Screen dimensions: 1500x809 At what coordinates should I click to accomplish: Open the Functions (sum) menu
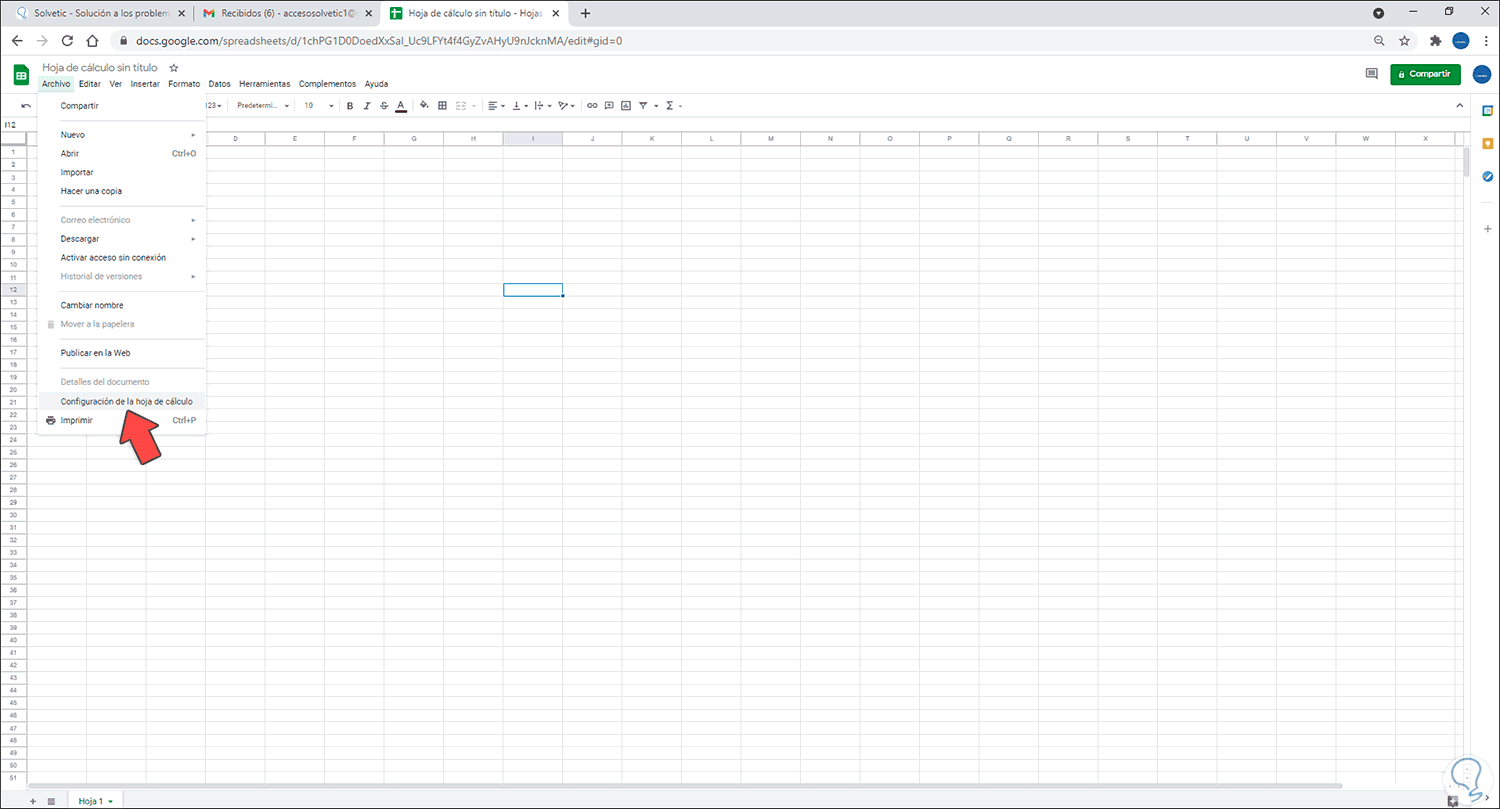click(670, 105)
